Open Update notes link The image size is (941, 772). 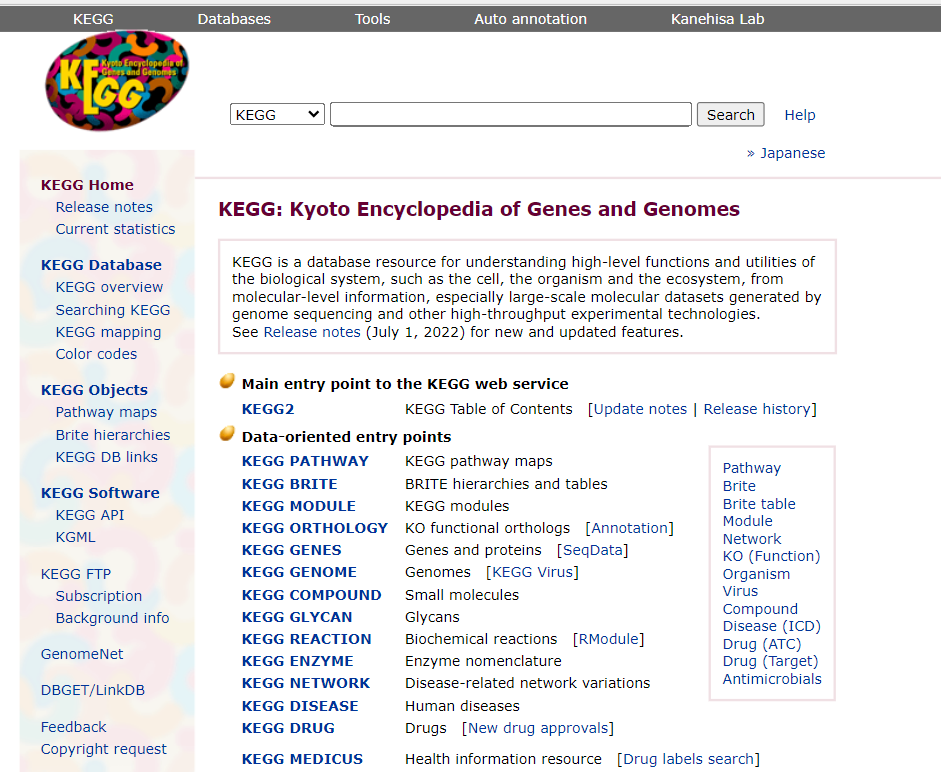(x=640, y=409)
